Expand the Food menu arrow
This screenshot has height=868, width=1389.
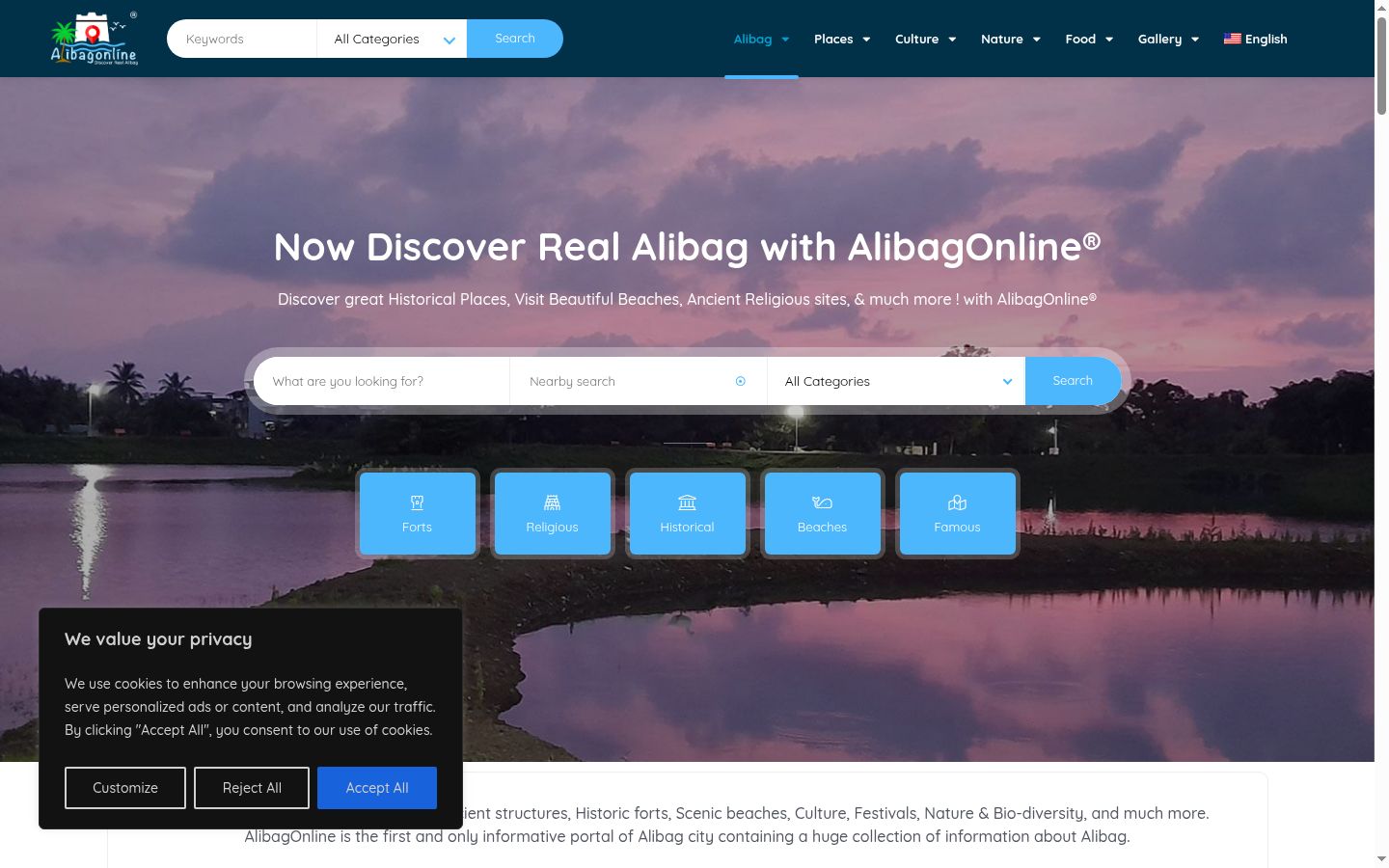pos(1109,40)
